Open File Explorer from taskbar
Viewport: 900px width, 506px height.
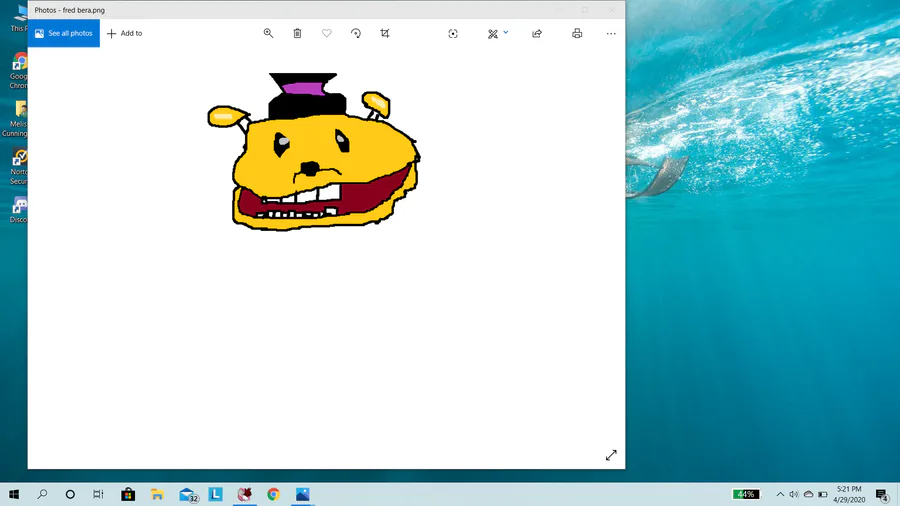(157, 494)
